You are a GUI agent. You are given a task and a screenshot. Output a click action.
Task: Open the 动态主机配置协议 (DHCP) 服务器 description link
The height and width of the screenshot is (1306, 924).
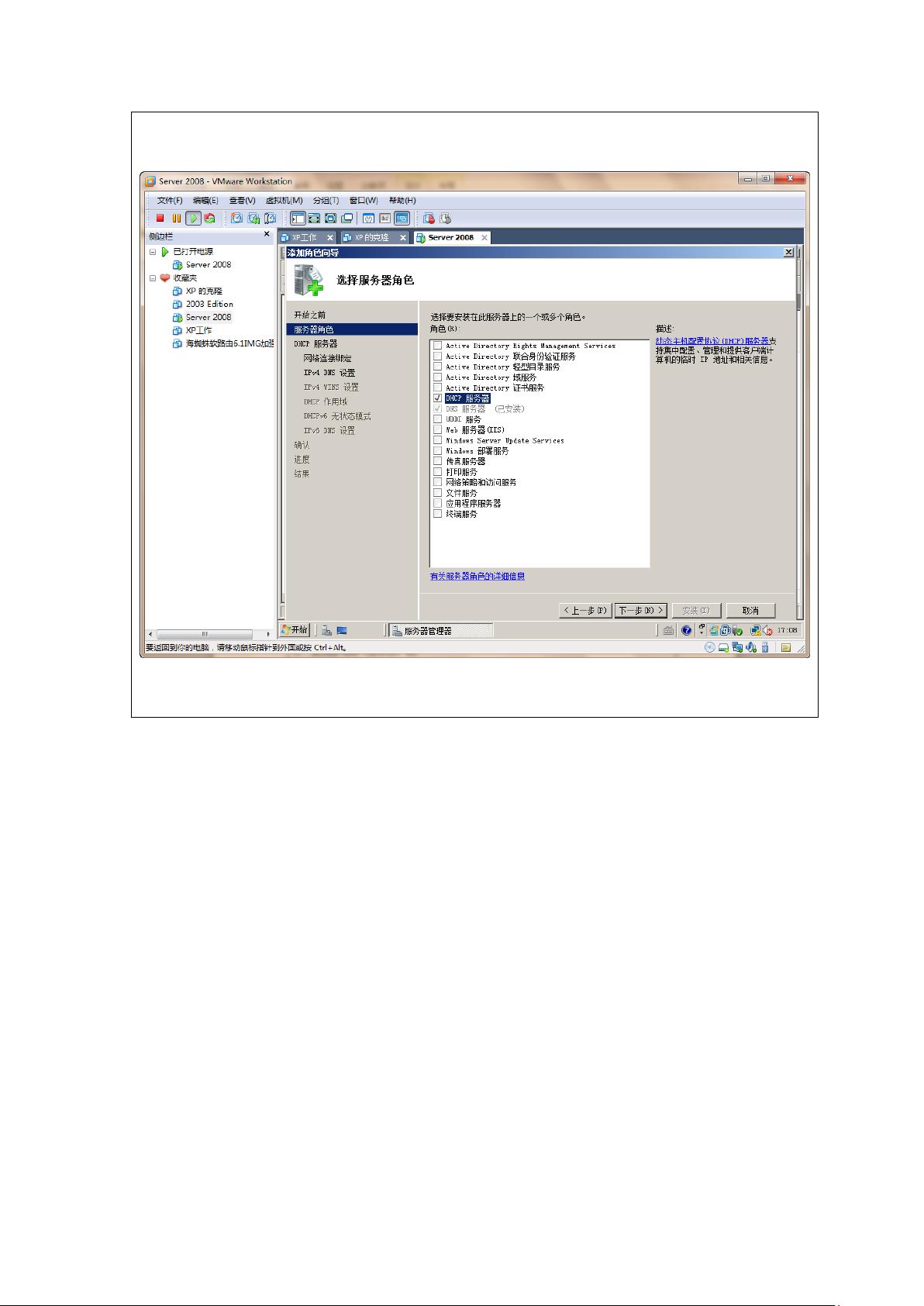tap(712, 340)
